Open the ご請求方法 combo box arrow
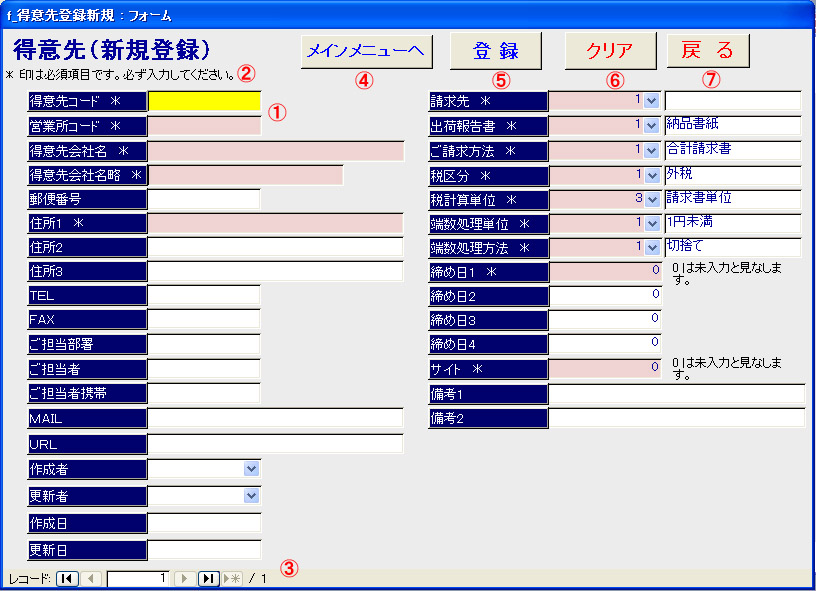This screenshot has width=816, height=591. click(x=651, y=150)
